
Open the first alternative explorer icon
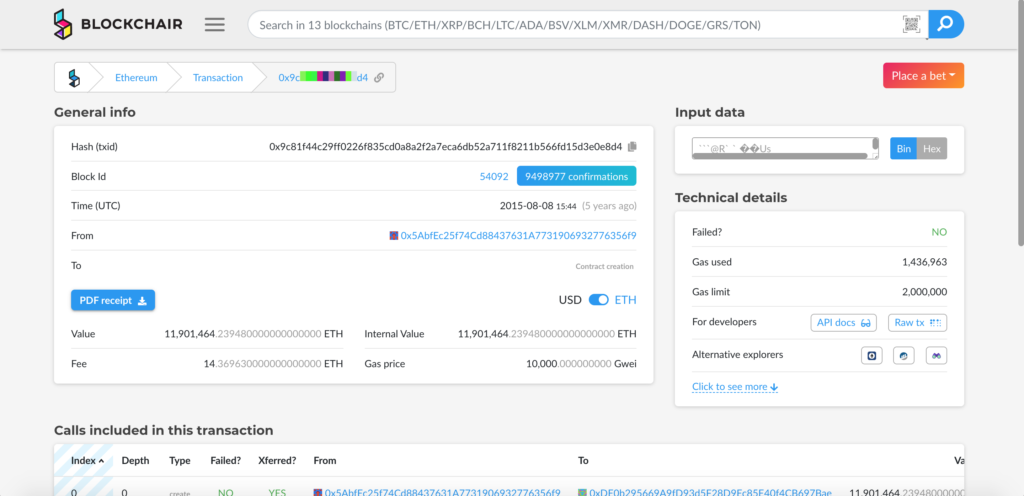(x=872, y=356)
